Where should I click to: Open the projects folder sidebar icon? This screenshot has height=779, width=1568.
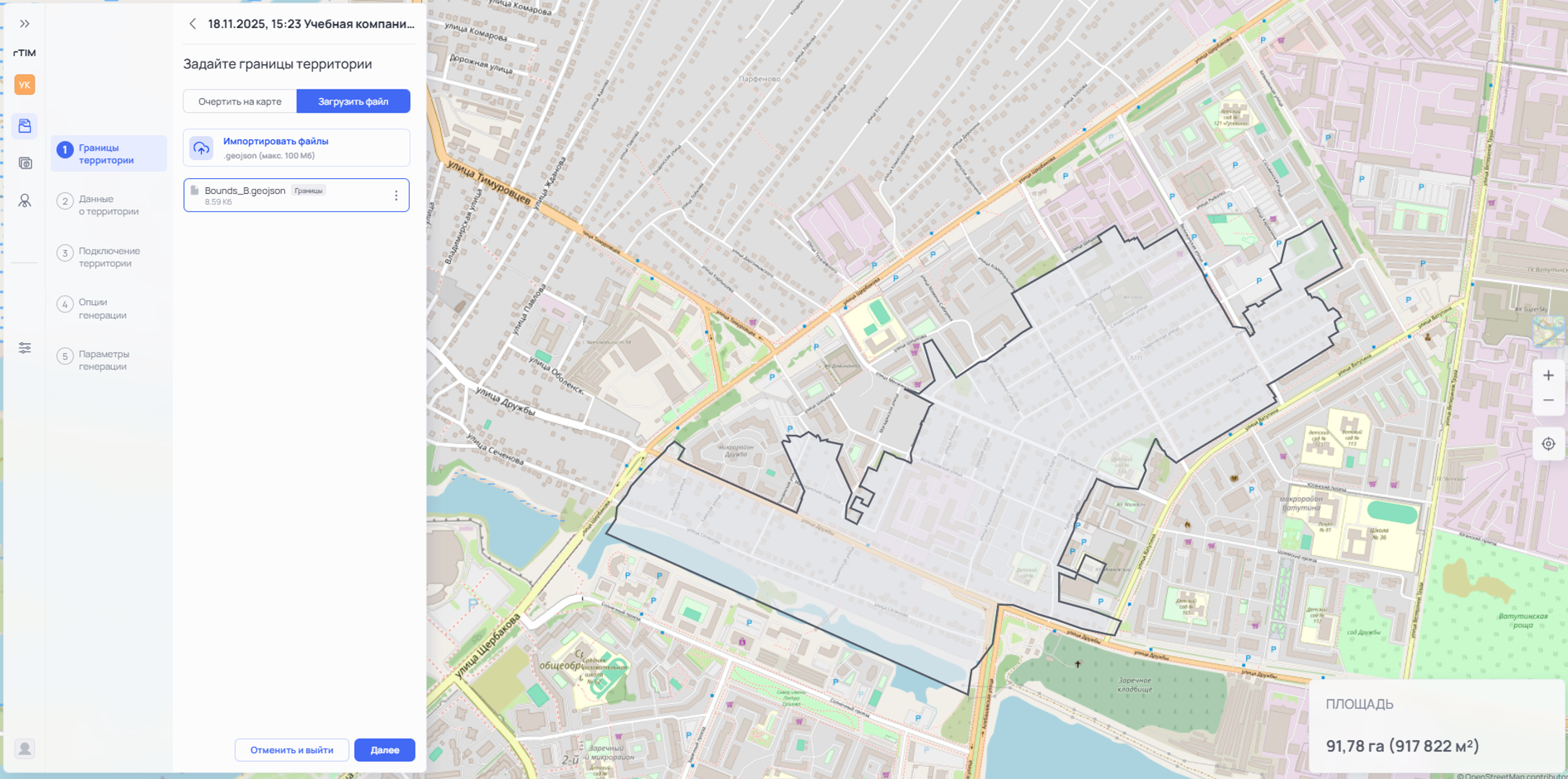click(25, 126)
